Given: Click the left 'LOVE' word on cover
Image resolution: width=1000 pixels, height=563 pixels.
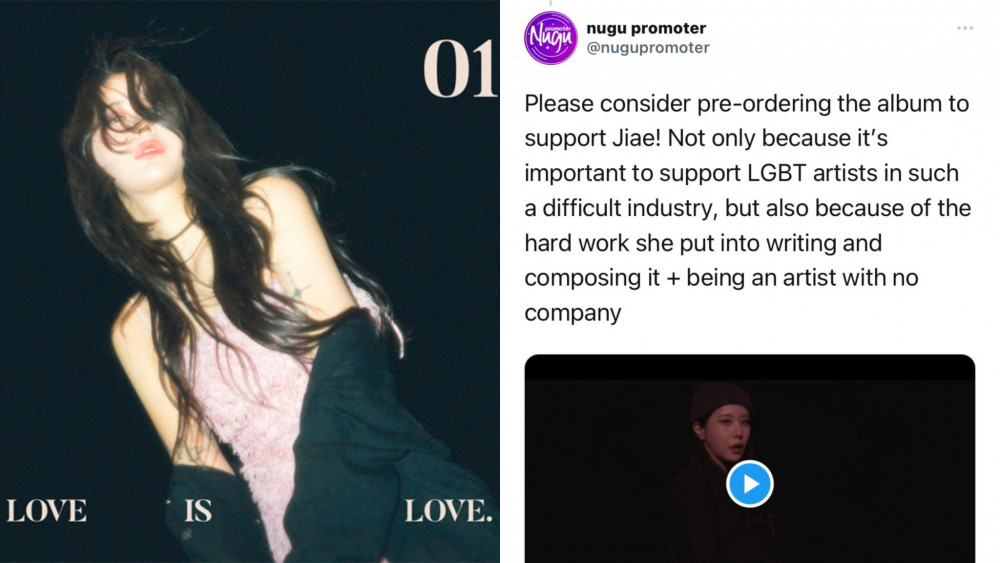Looking at the screenshot, I should 47,511.
